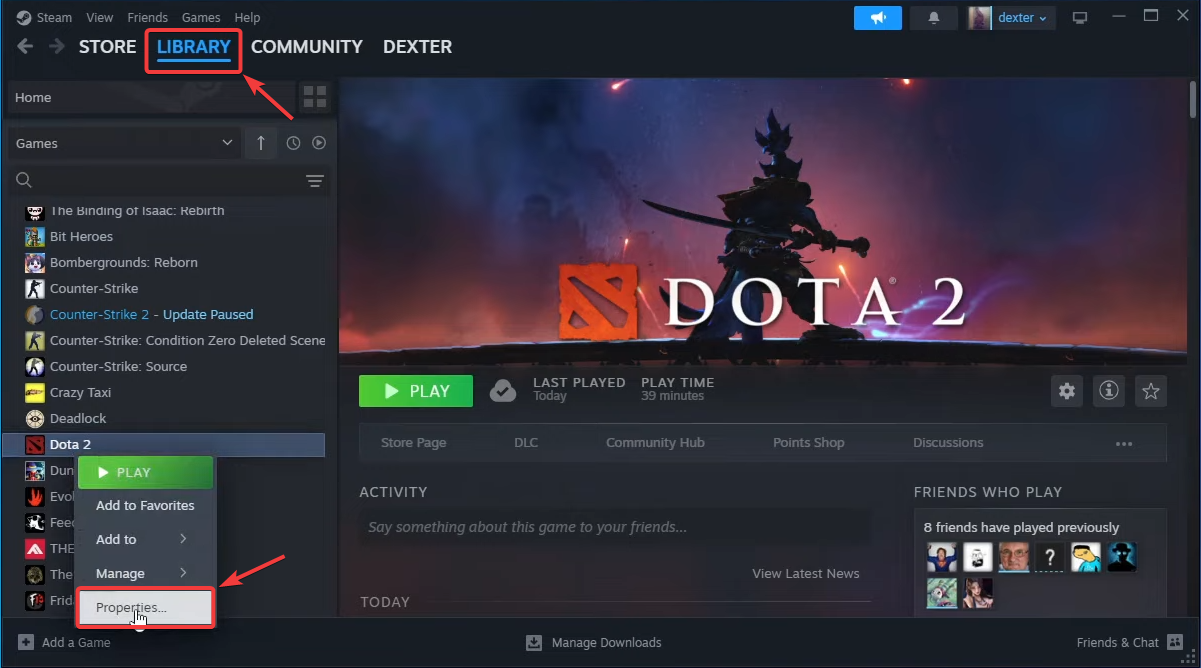Screen dimensions: 1201x668
Task: Open the COMMUNITY tab
Action: click(307, 47)
